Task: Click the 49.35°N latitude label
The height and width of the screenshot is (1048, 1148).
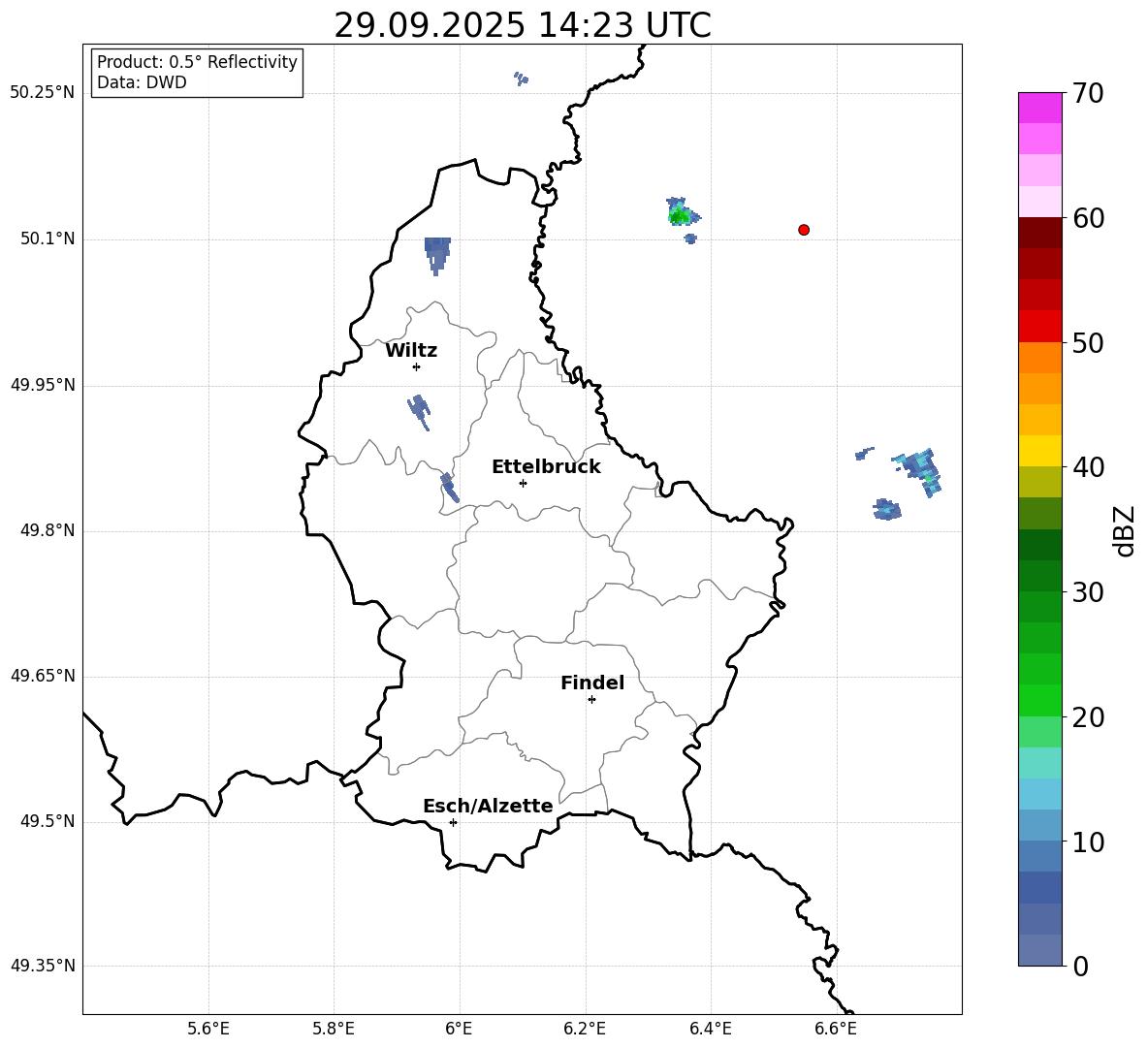Action: pyautogui.click(x=43, y=966)
